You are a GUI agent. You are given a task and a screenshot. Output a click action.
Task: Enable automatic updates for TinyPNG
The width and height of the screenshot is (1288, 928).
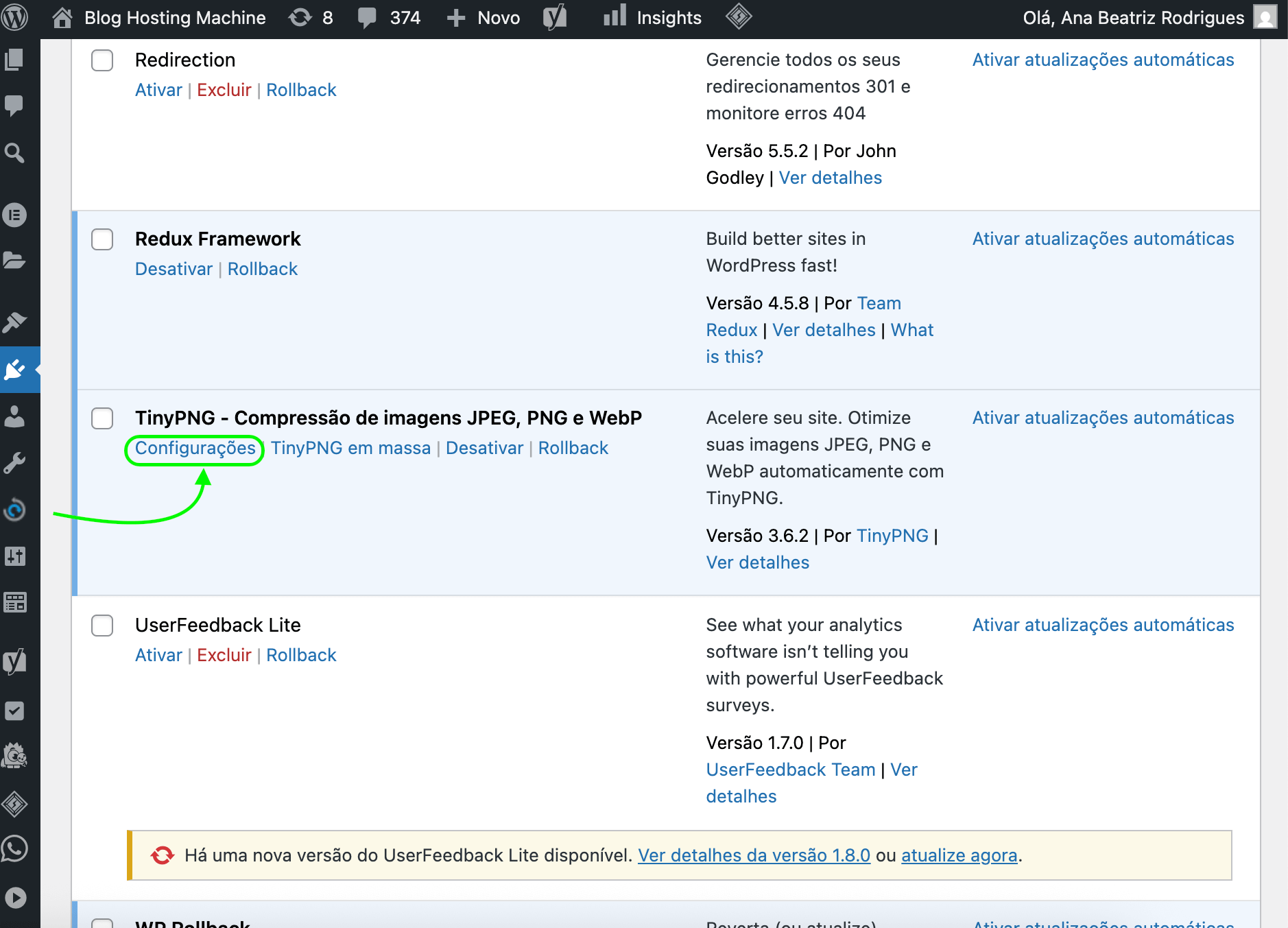[x=1103, y=418]
